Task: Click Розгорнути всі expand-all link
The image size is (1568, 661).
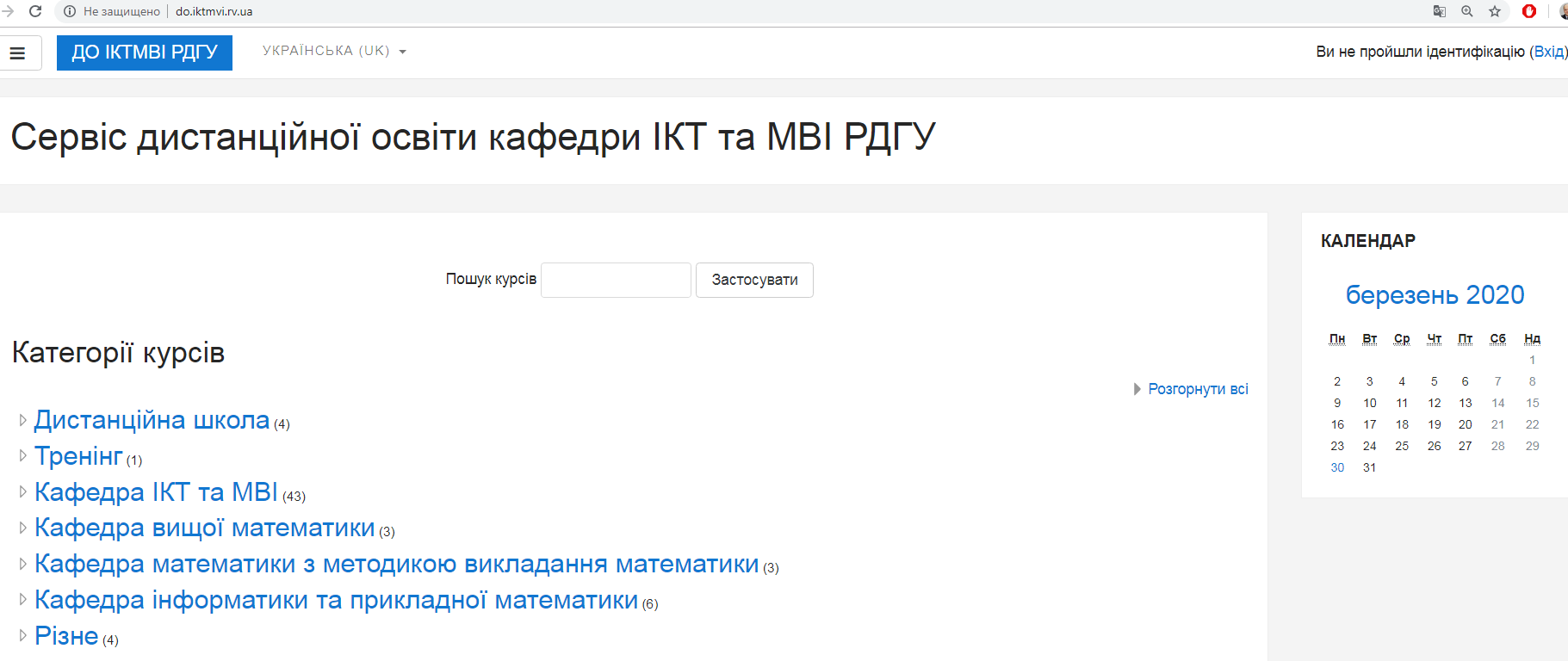Action: point(1198,389)
